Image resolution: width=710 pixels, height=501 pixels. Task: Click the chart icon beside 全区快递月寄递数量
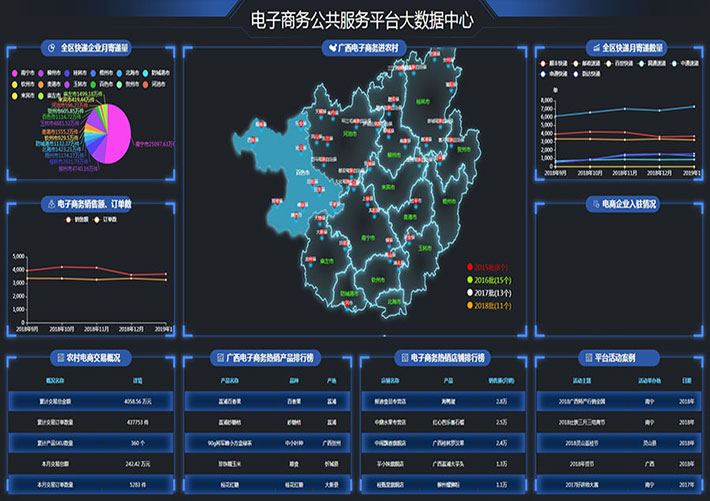596,48
